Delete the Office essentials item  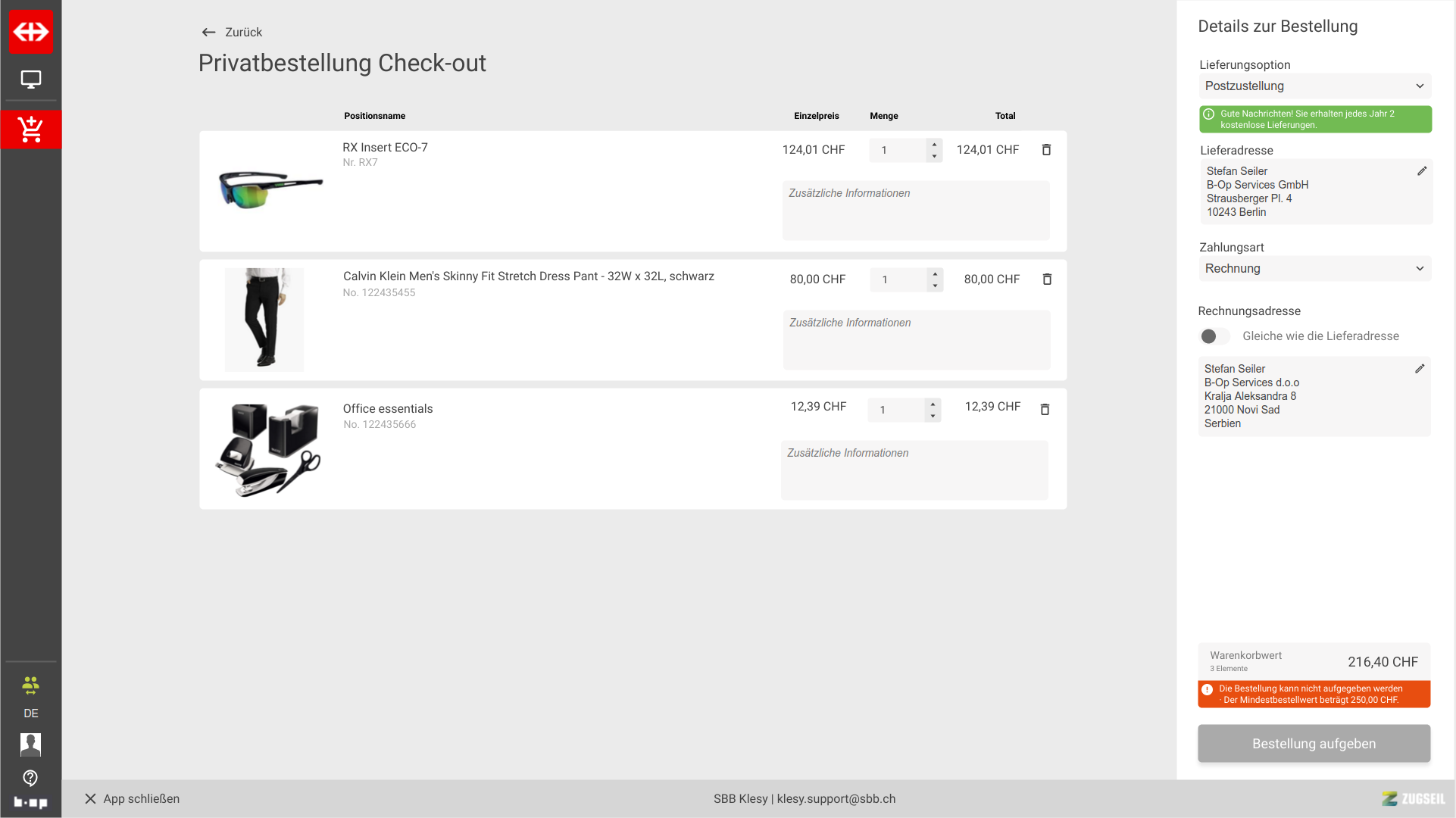(x=1045, y=410)
